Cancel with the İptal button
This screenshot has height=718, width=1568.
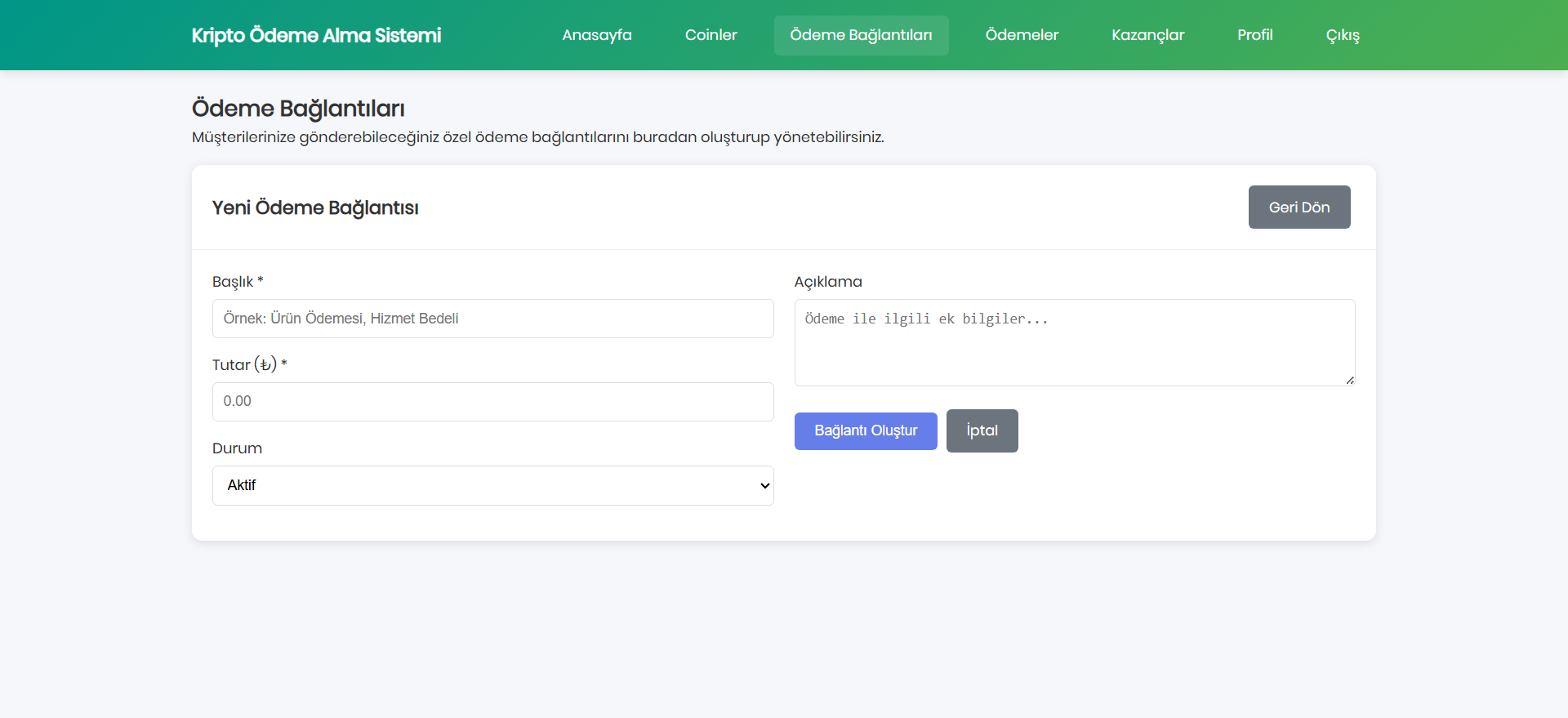[982, 430]
